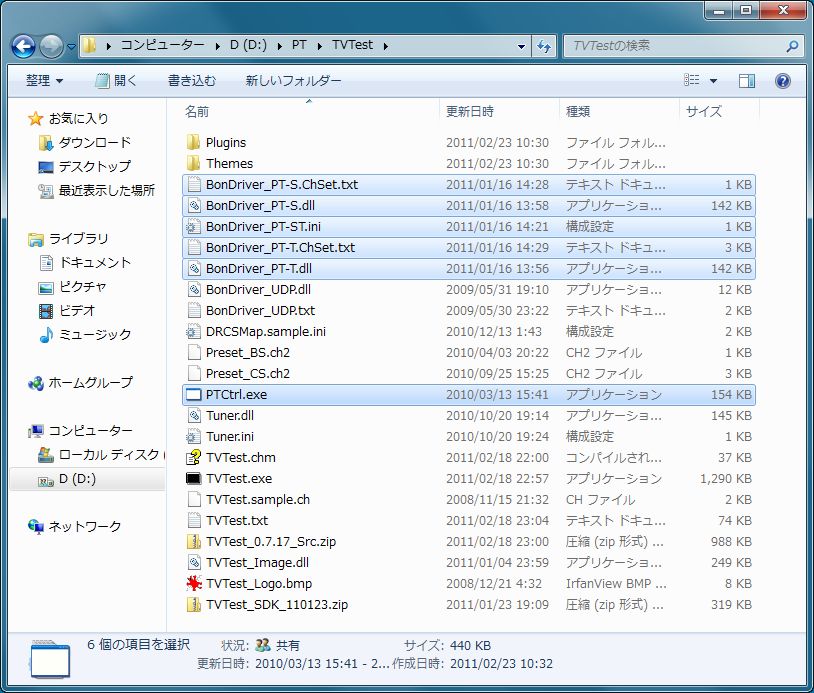Click the TVTest_Logo.bmp image icon
This screenshot has height=693, width=814.
point(194,583)
